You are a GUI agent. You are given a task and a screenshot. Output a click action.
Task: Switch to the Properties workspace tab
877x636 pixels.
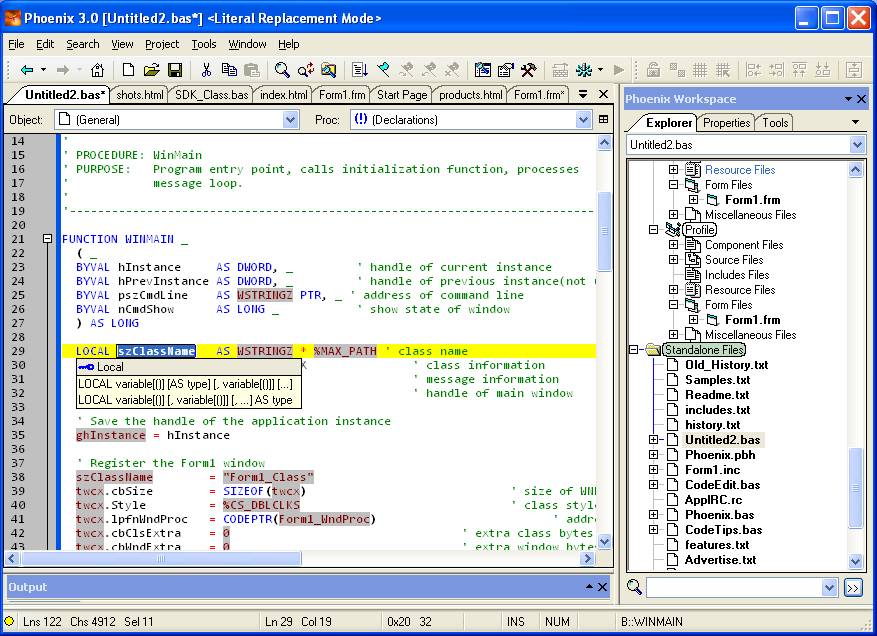(x=726, y=123)
